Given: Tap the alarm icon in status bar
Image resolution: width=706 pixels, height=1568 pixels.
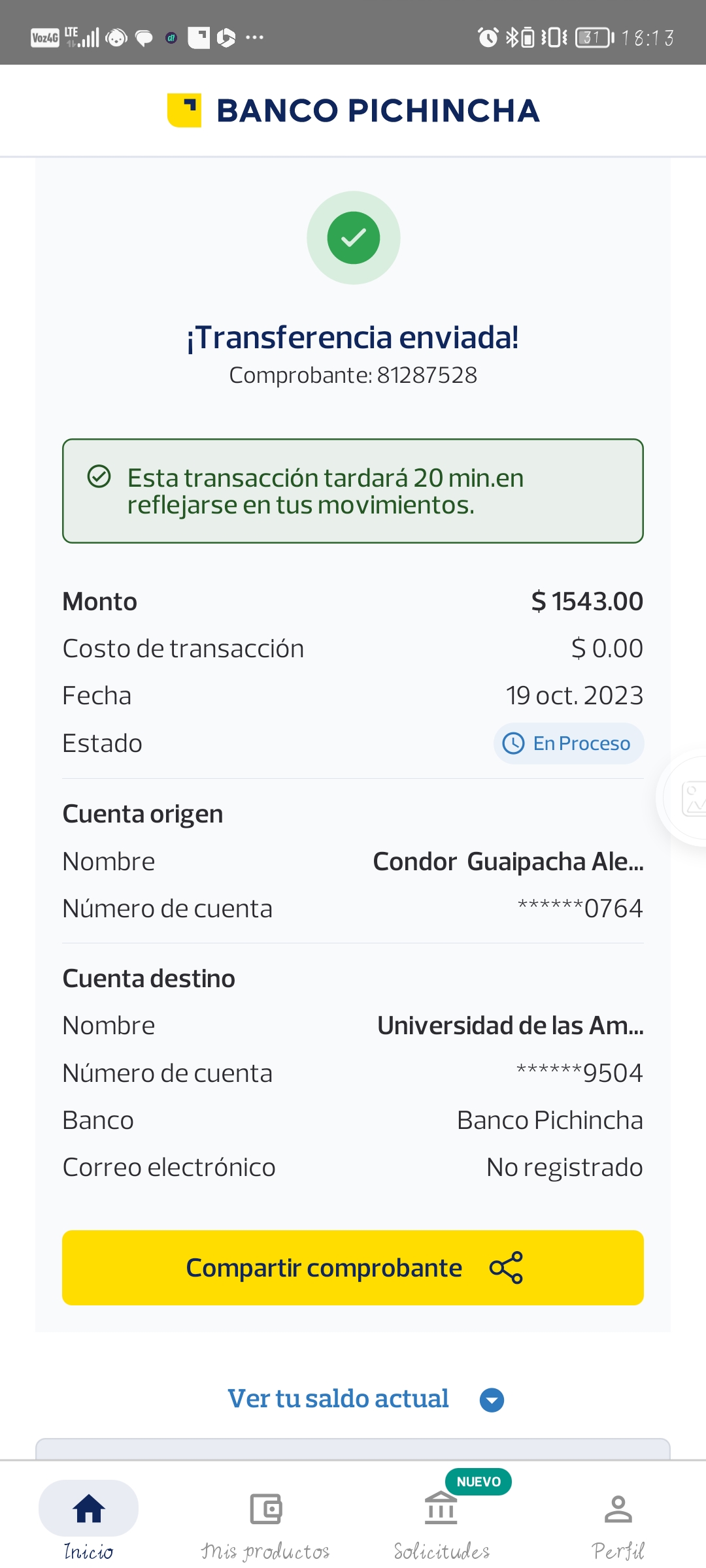Looking at the screenshot, I should coord(488,37).
